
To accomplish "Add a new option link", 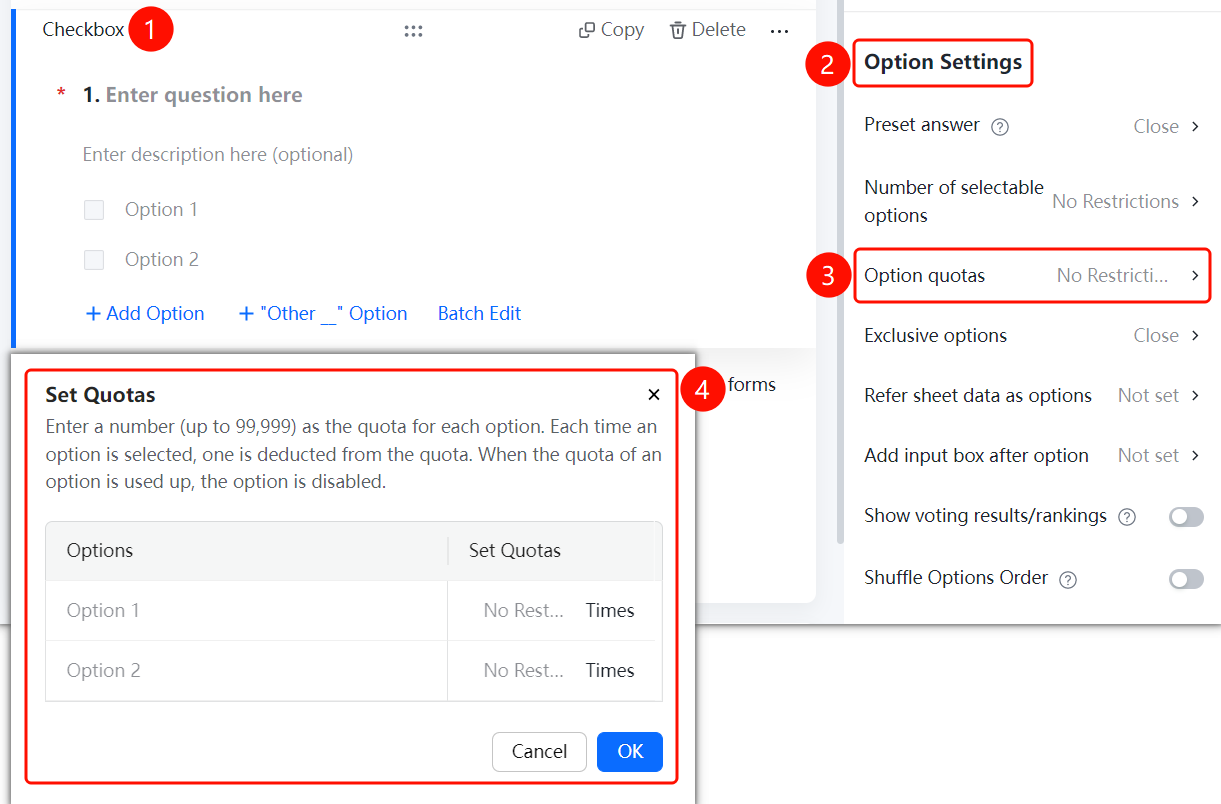I will point(145,314).
